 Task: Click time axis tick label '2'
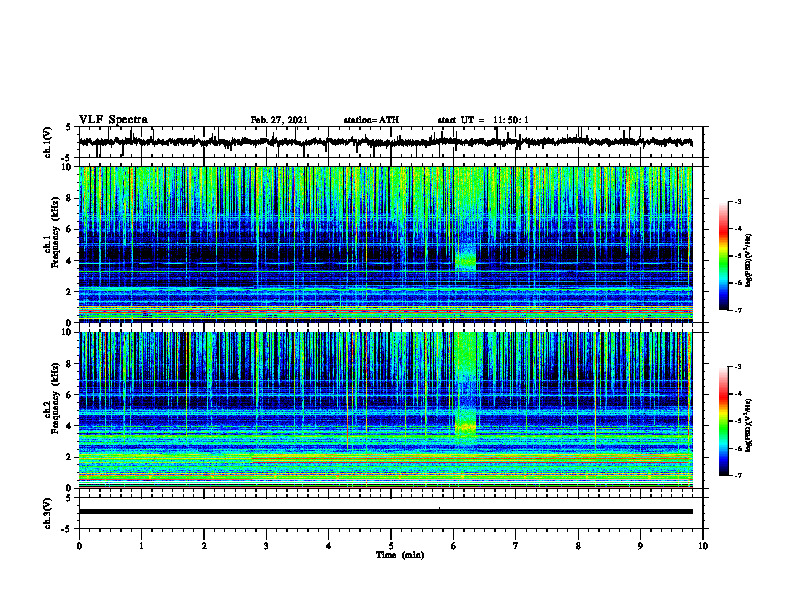(x=204, y=546)
